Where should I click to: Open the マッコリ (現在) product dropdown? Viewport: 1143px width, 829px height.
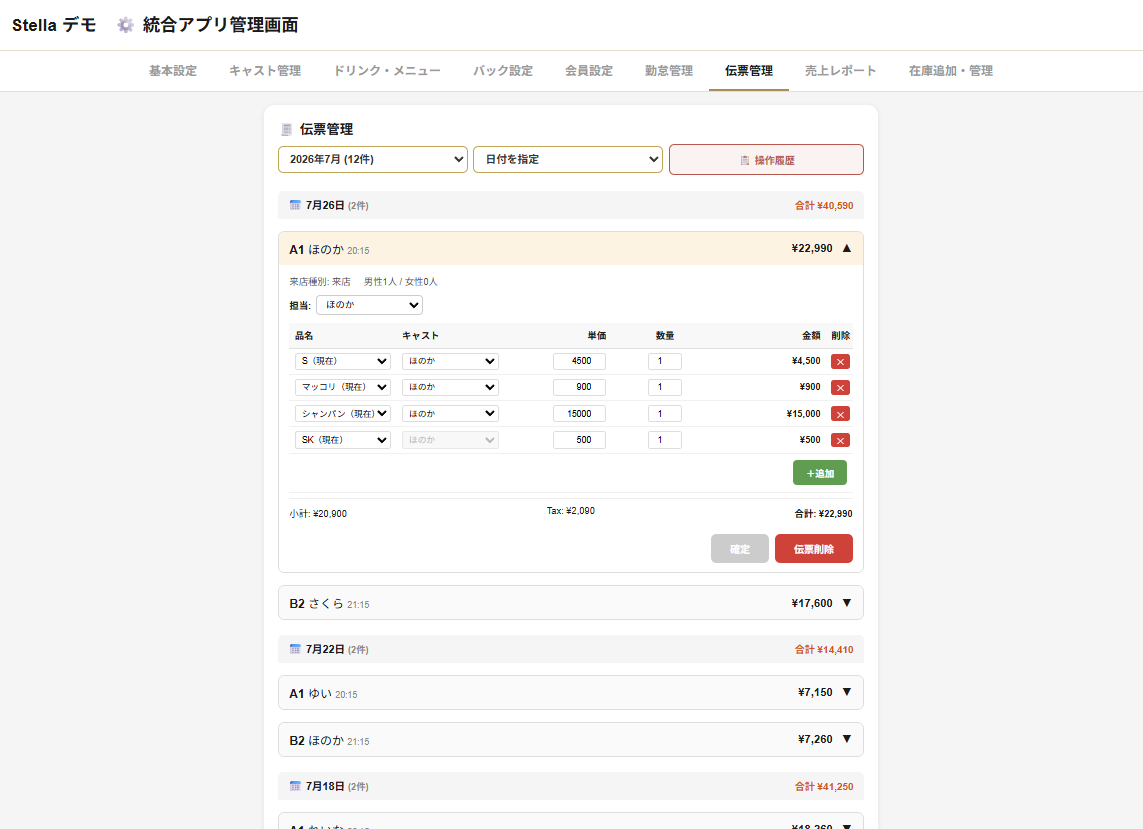tap(343, 387)
